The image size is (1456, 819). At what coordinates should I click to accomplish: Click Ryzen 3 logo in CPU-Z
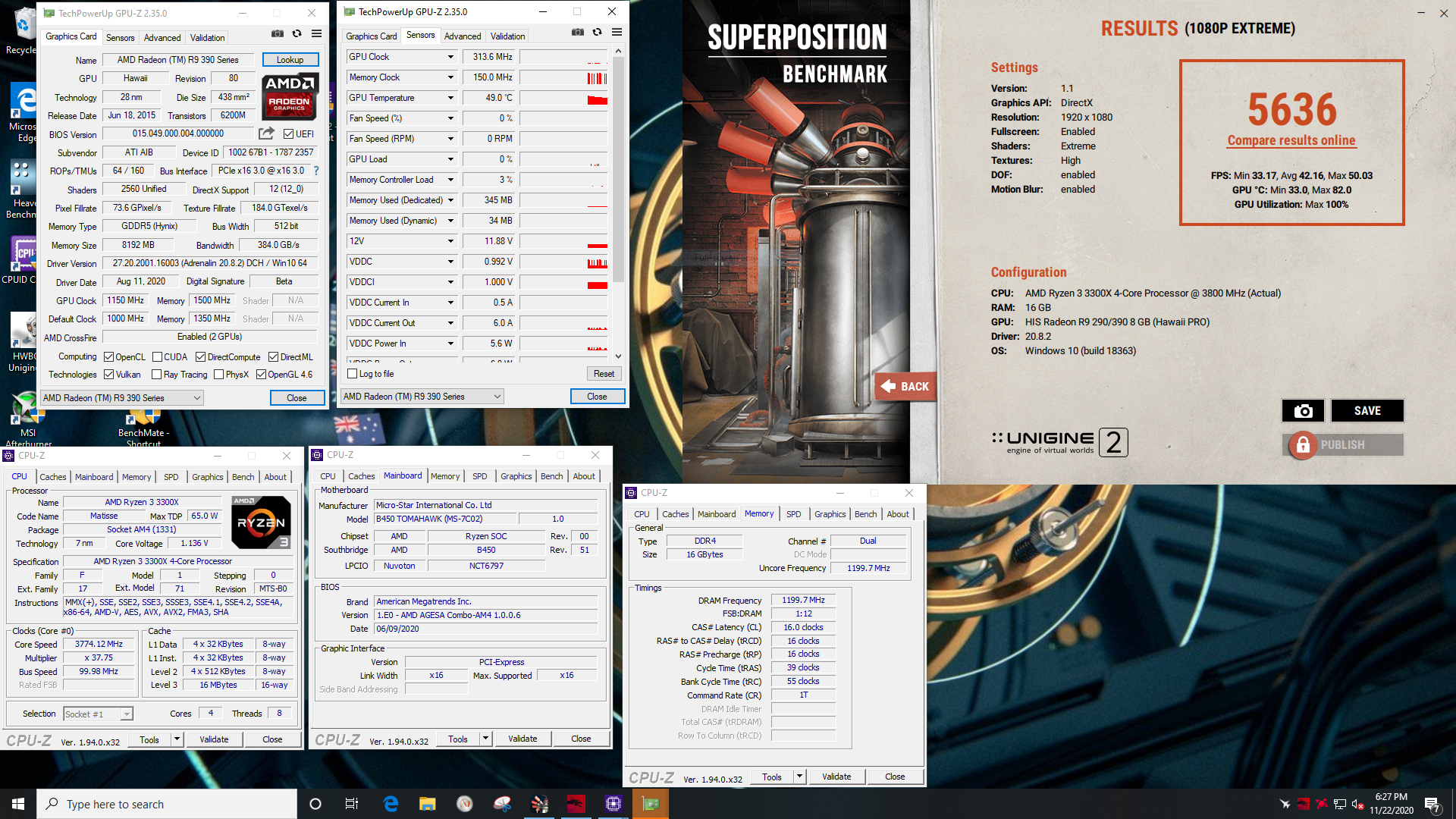pyautogui.click(x=261, y=522)
